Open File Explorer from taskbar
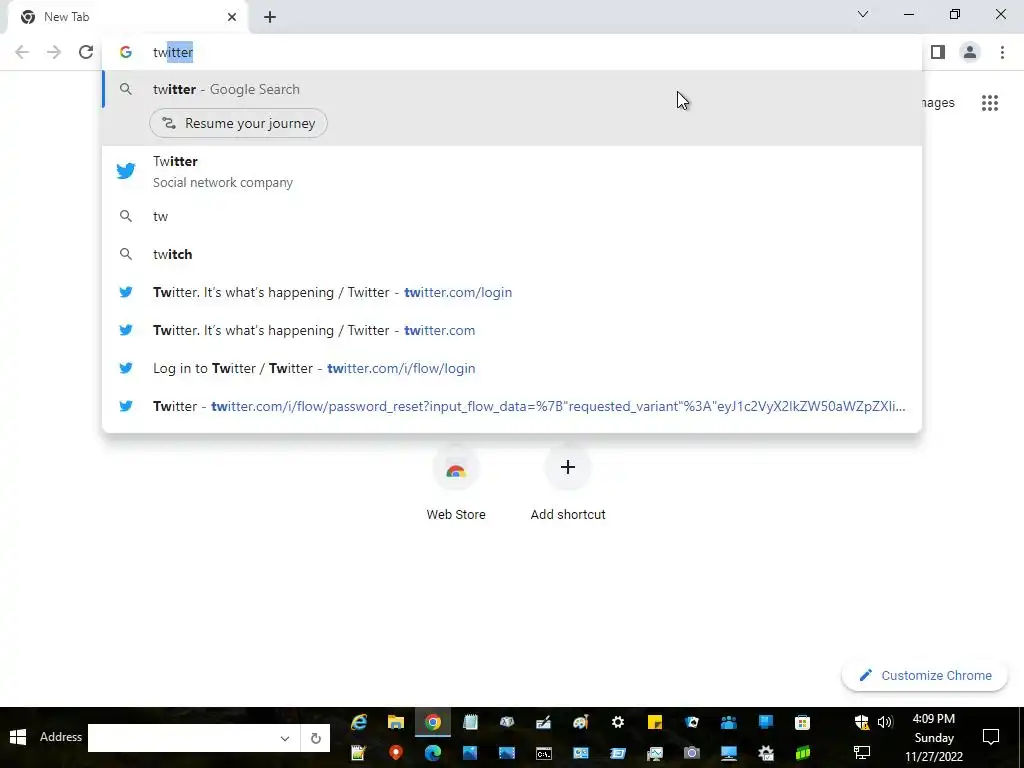Image resolution: width=1024 pixels, height=768 pixels. [x=396, y=722]
